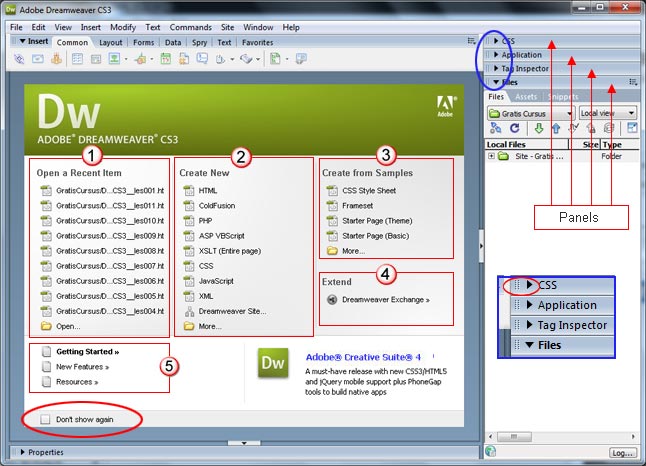Click the Hyperlink icon in Insert bar

[x=19, y=59]
